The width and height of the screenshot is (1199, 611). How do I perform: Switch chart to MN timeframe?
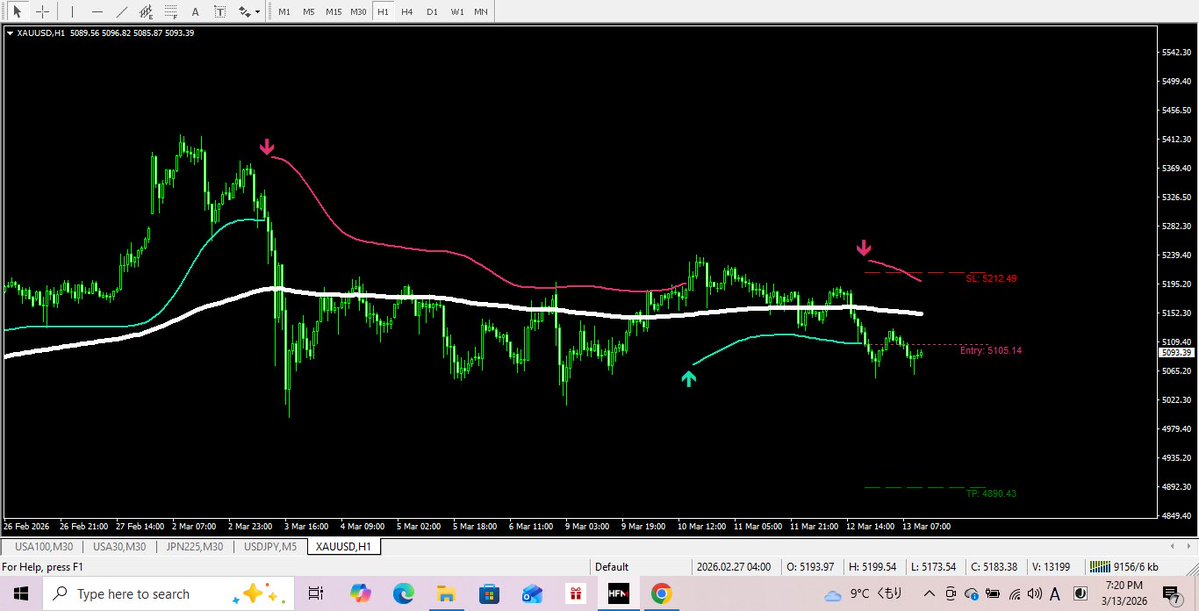(480, 11)
